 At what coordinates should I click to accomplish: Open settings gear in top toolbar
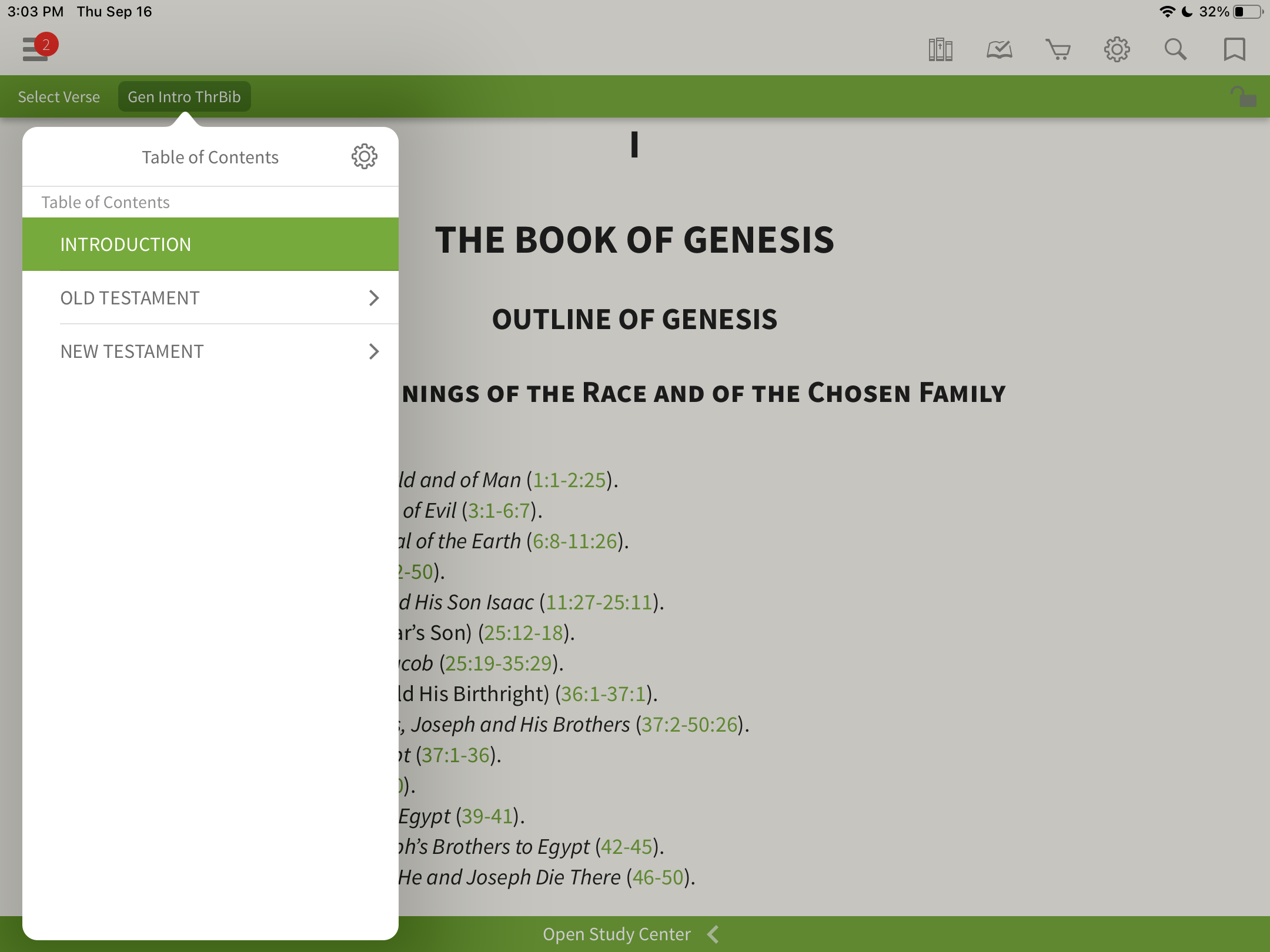[1117, 50]
